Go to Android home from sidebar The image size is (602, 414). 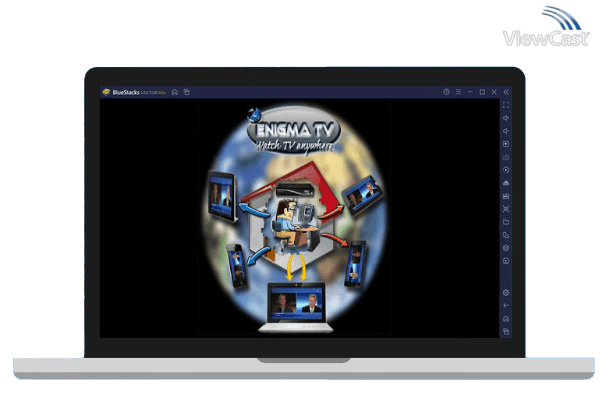[506, 319]
